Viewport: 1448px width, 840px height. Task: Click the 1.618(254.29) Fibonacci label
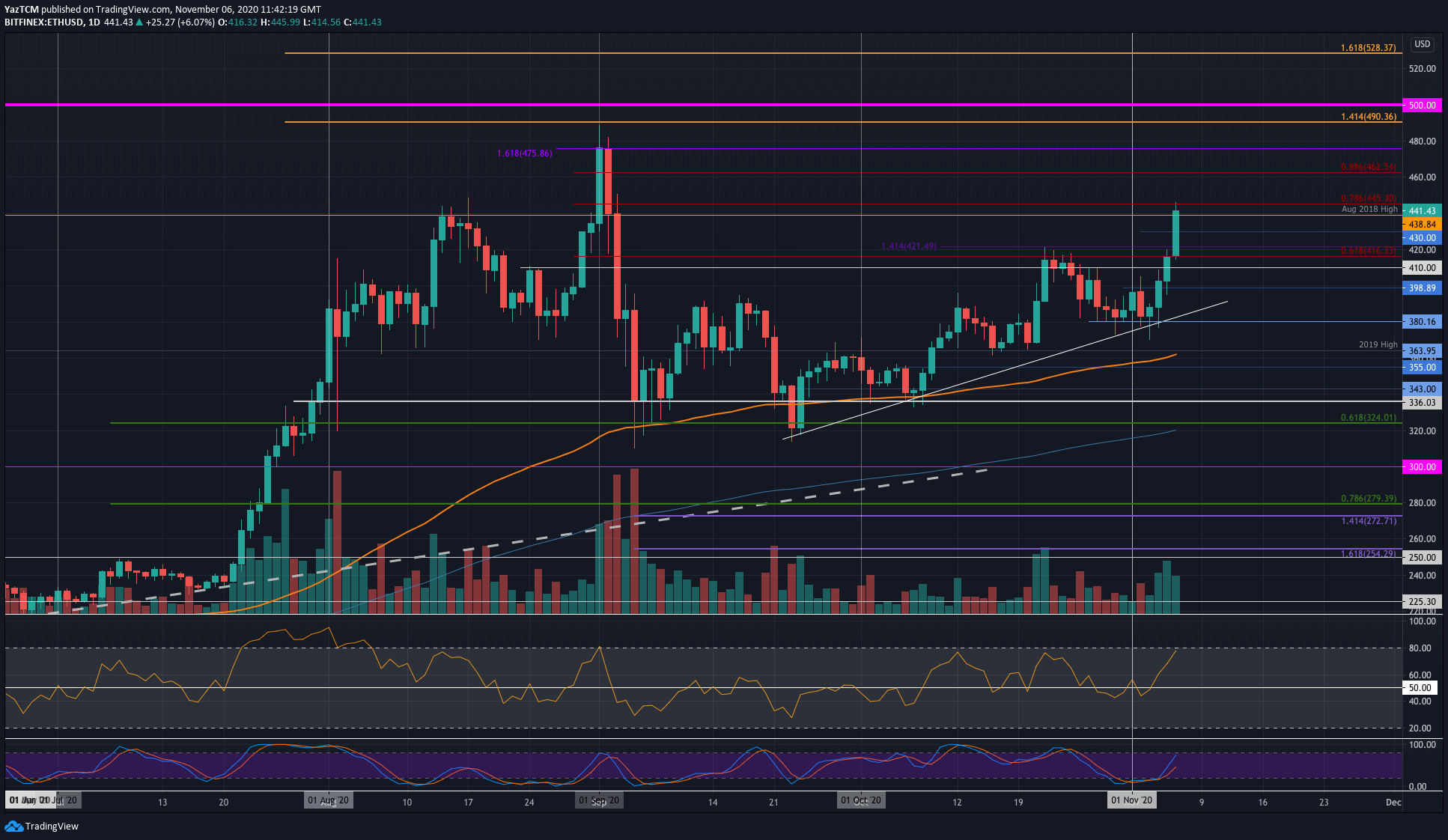1368,554
